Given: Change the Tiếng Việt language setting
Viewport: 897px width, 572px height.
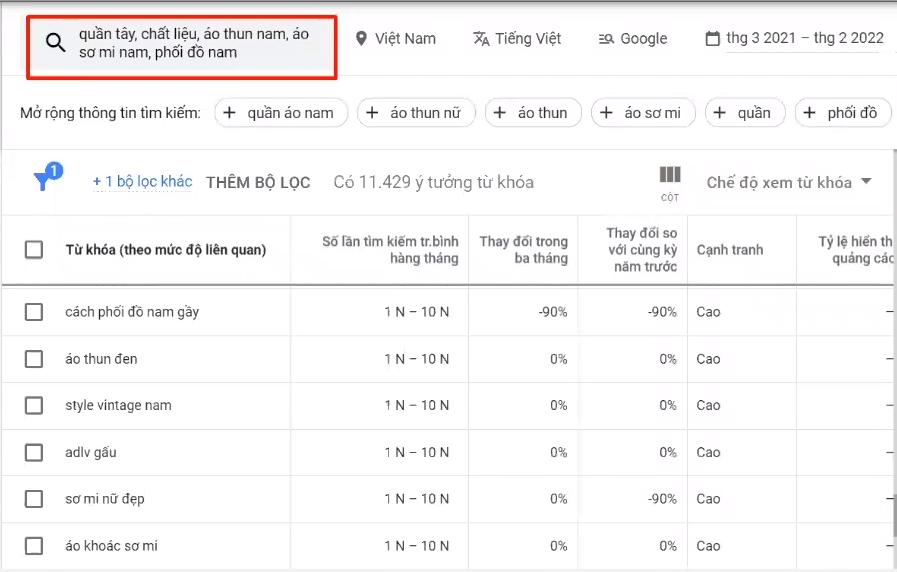Looking at the screenshot, I should [517, 38].
